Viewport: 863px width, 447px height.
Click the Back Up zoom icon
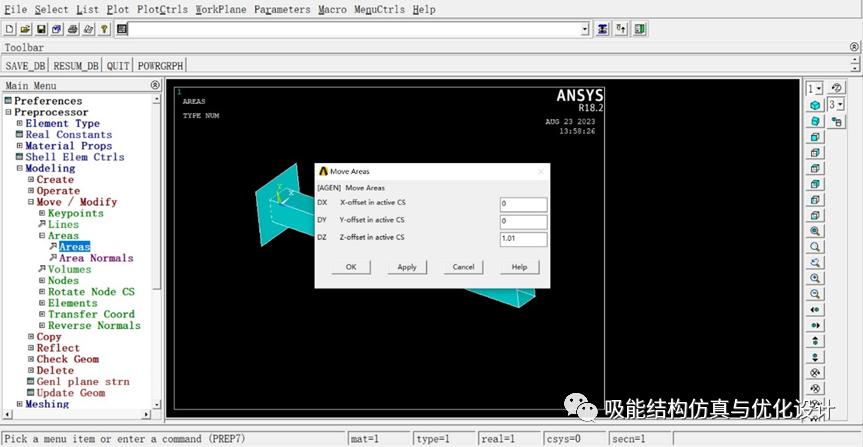point(815,263)
